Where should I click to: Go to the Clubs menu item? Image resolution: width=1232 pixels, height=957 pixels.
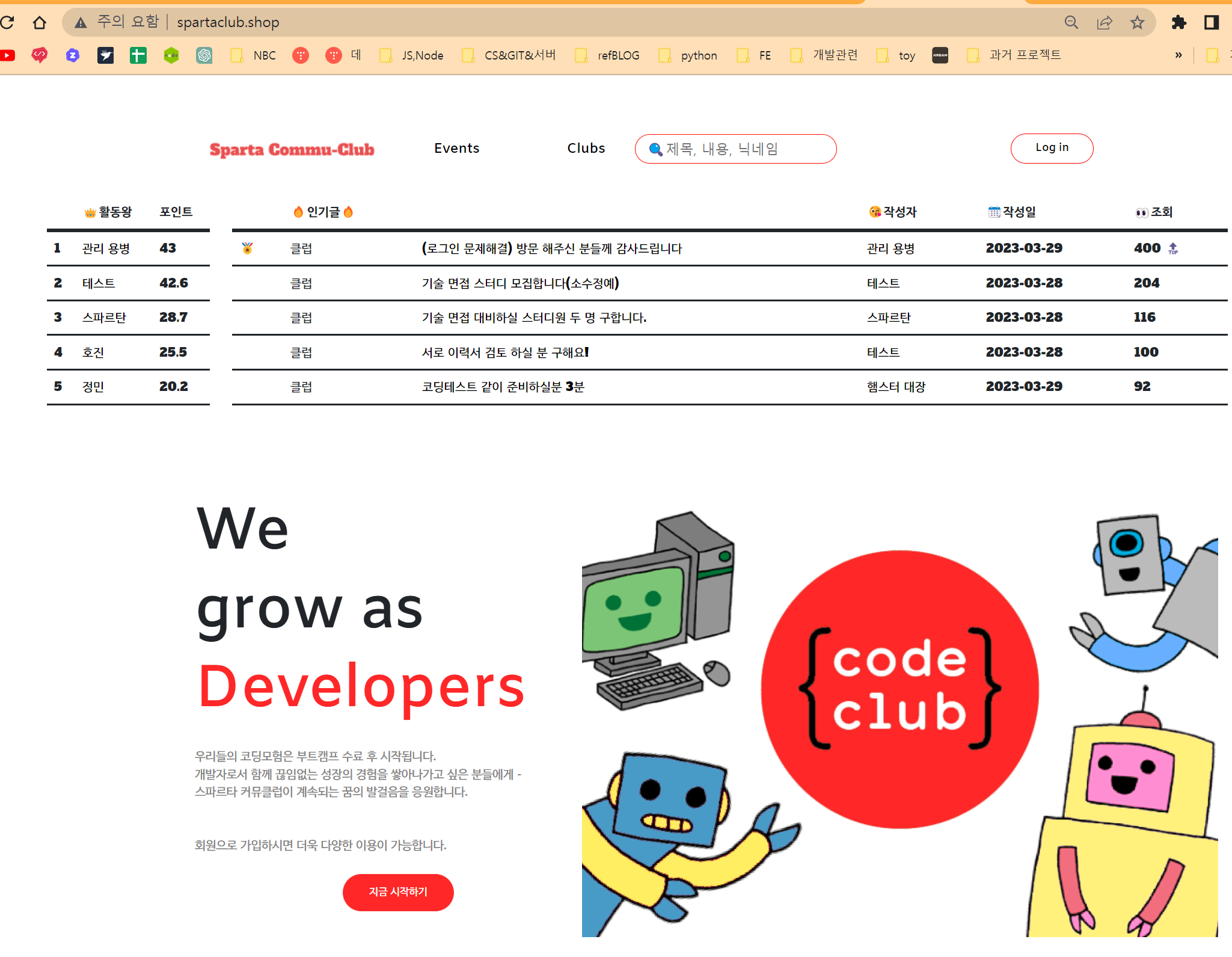(x=586, y=149)
